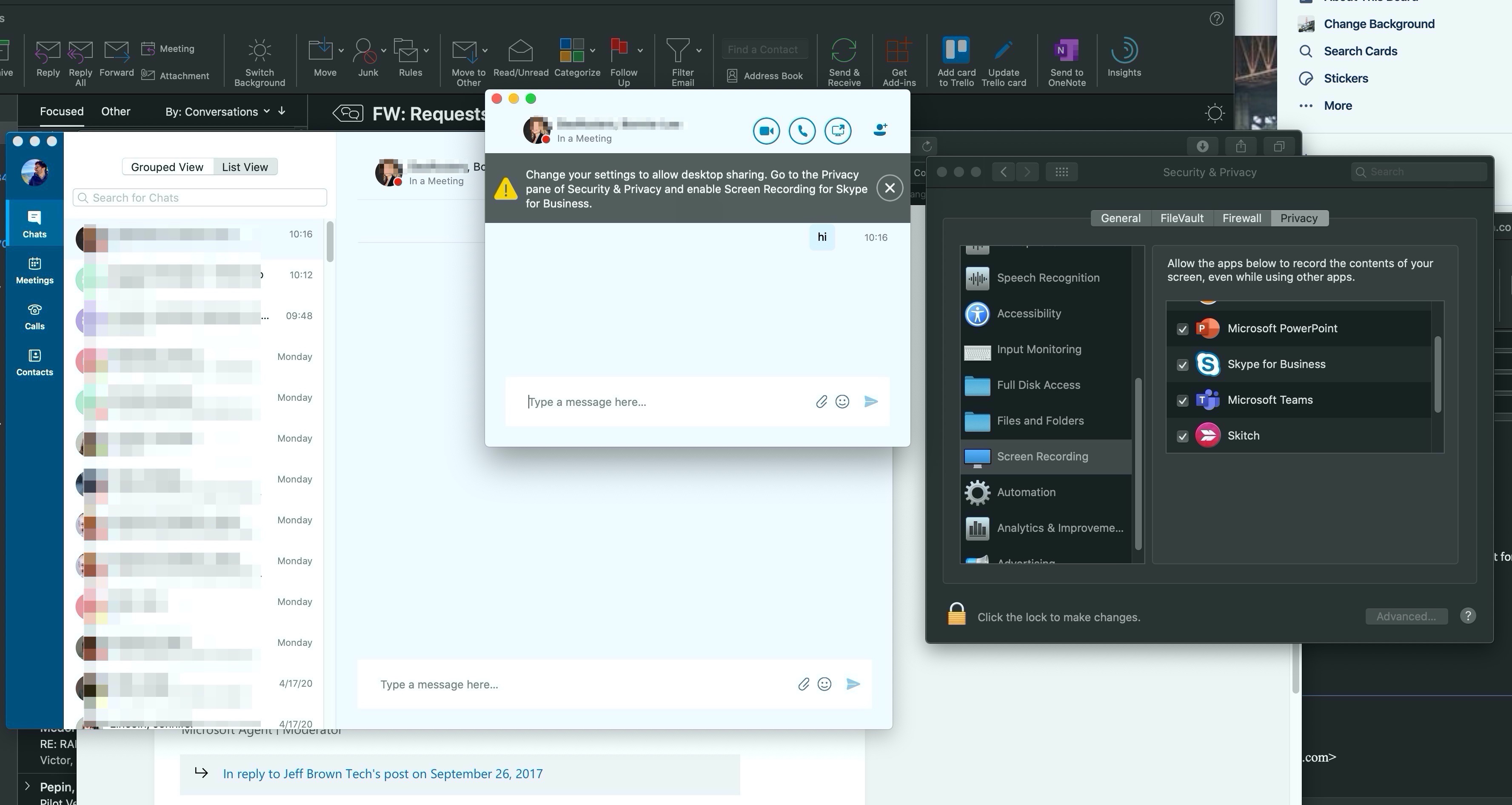Click Read/Unread in Outlook ribbon
This screenshot has height=805, width=1512.
pos(521,59)
